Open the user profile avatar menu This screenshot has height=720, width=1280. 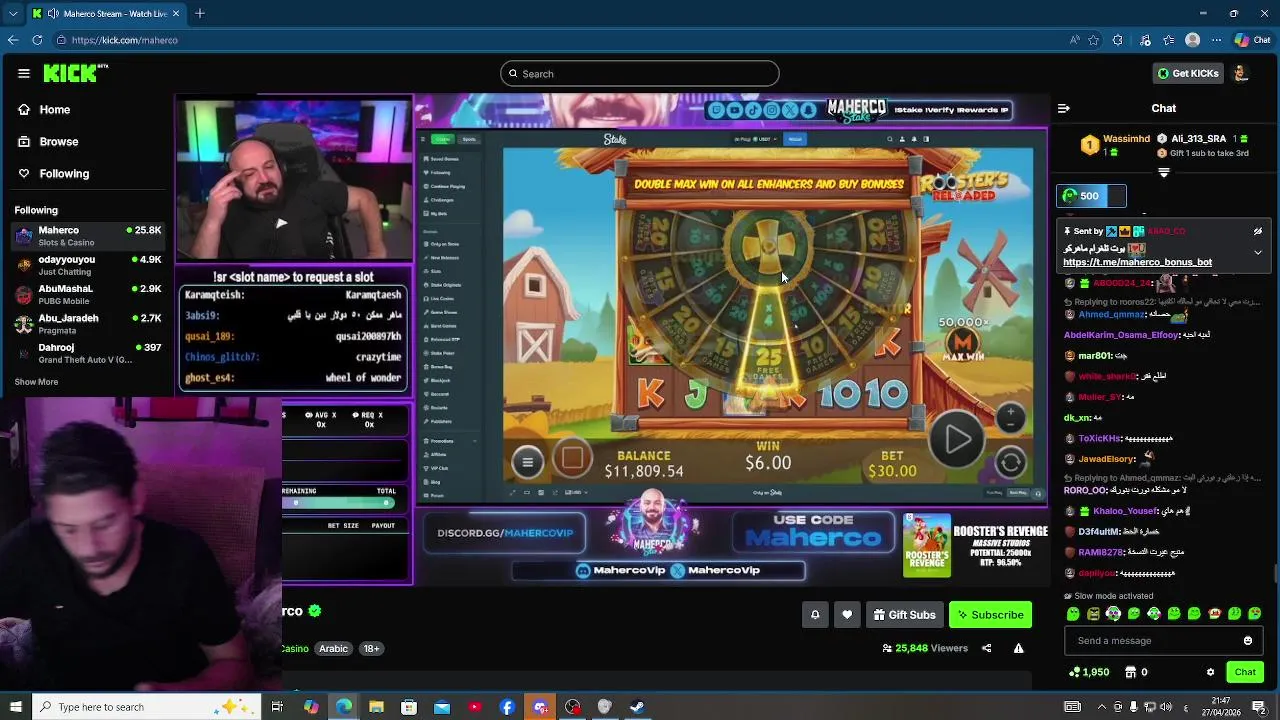[1240, 73]
